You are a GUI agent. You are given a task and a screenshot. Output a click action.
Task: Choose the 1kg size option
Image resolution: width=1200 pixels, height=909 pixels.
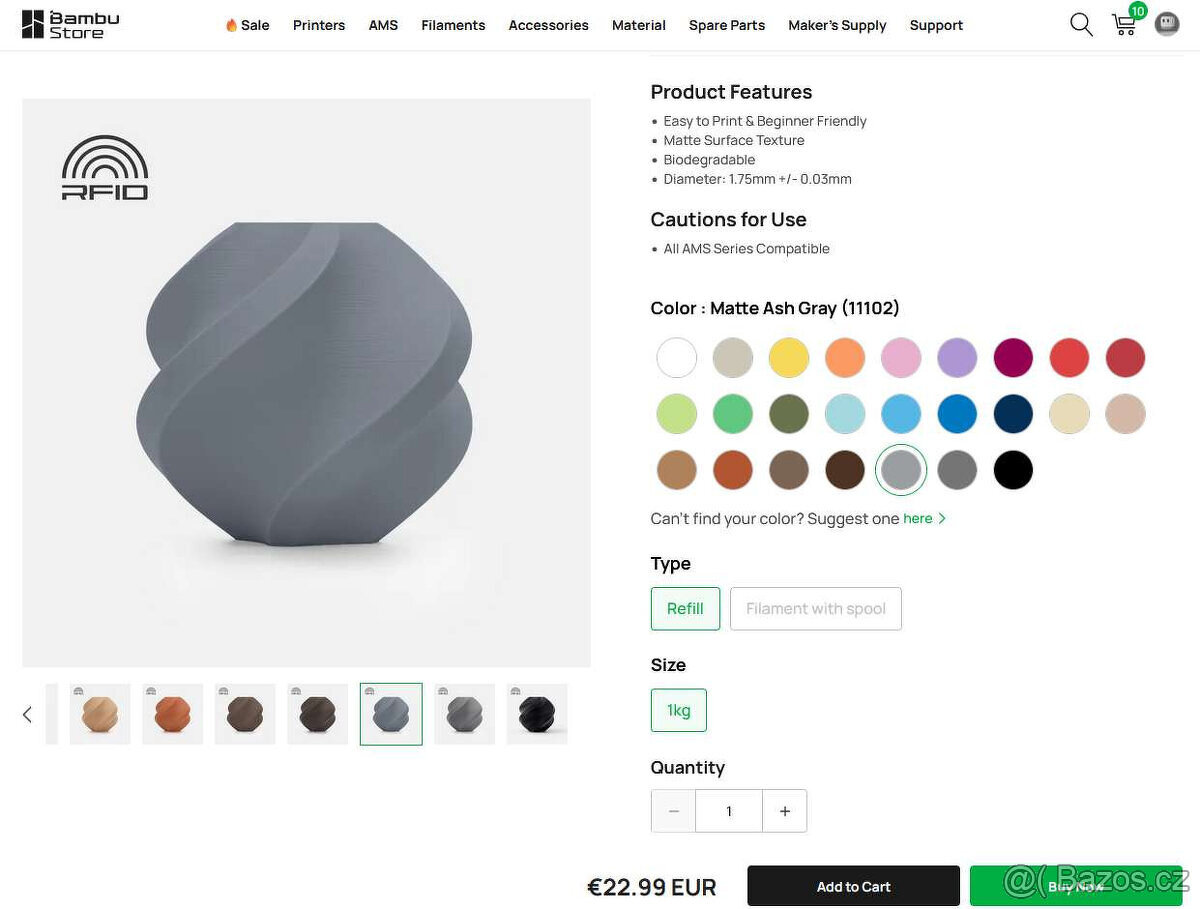(x=678, y=710)
